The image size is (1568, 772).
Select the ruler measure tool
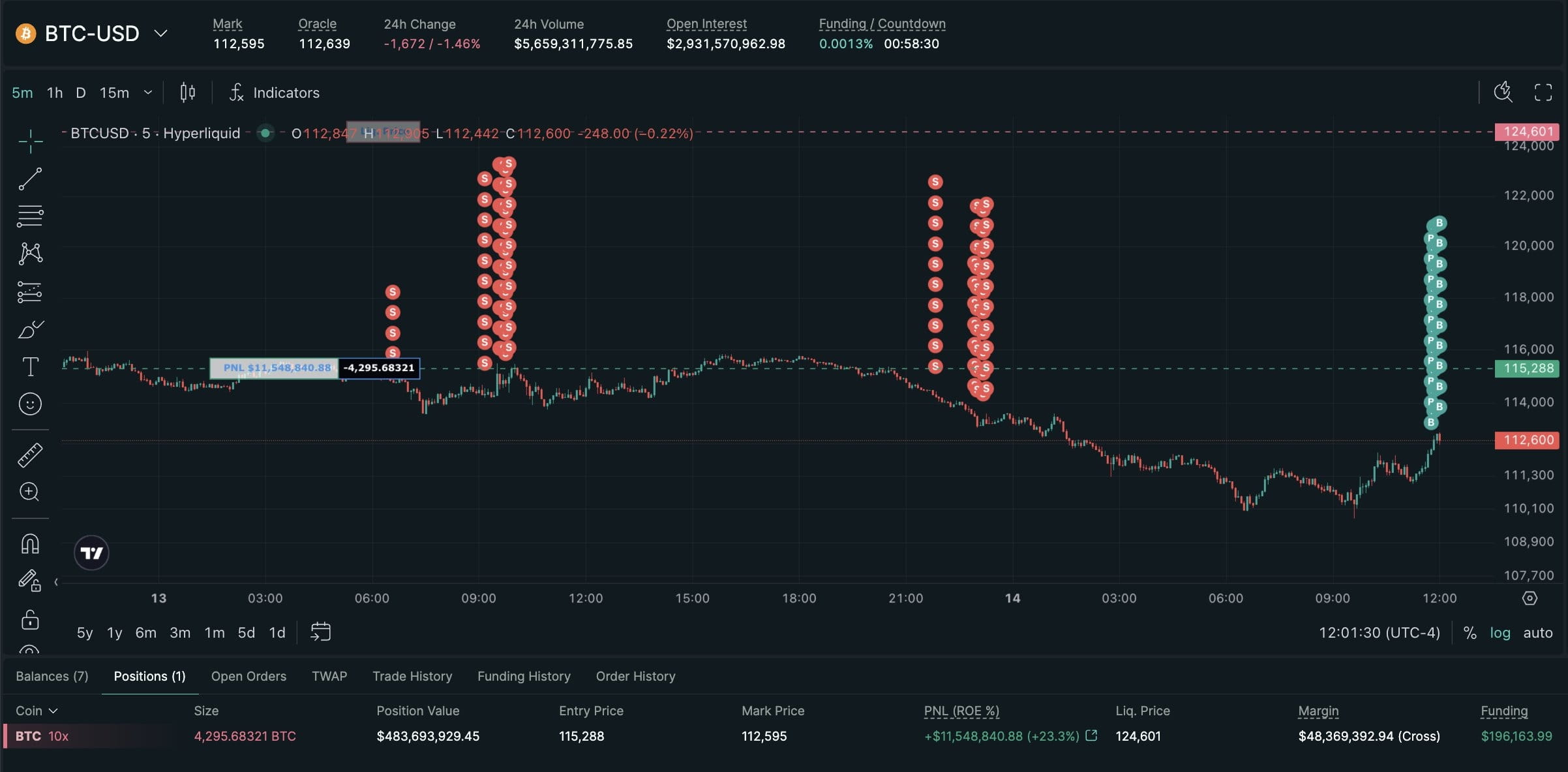coord(30,455)
